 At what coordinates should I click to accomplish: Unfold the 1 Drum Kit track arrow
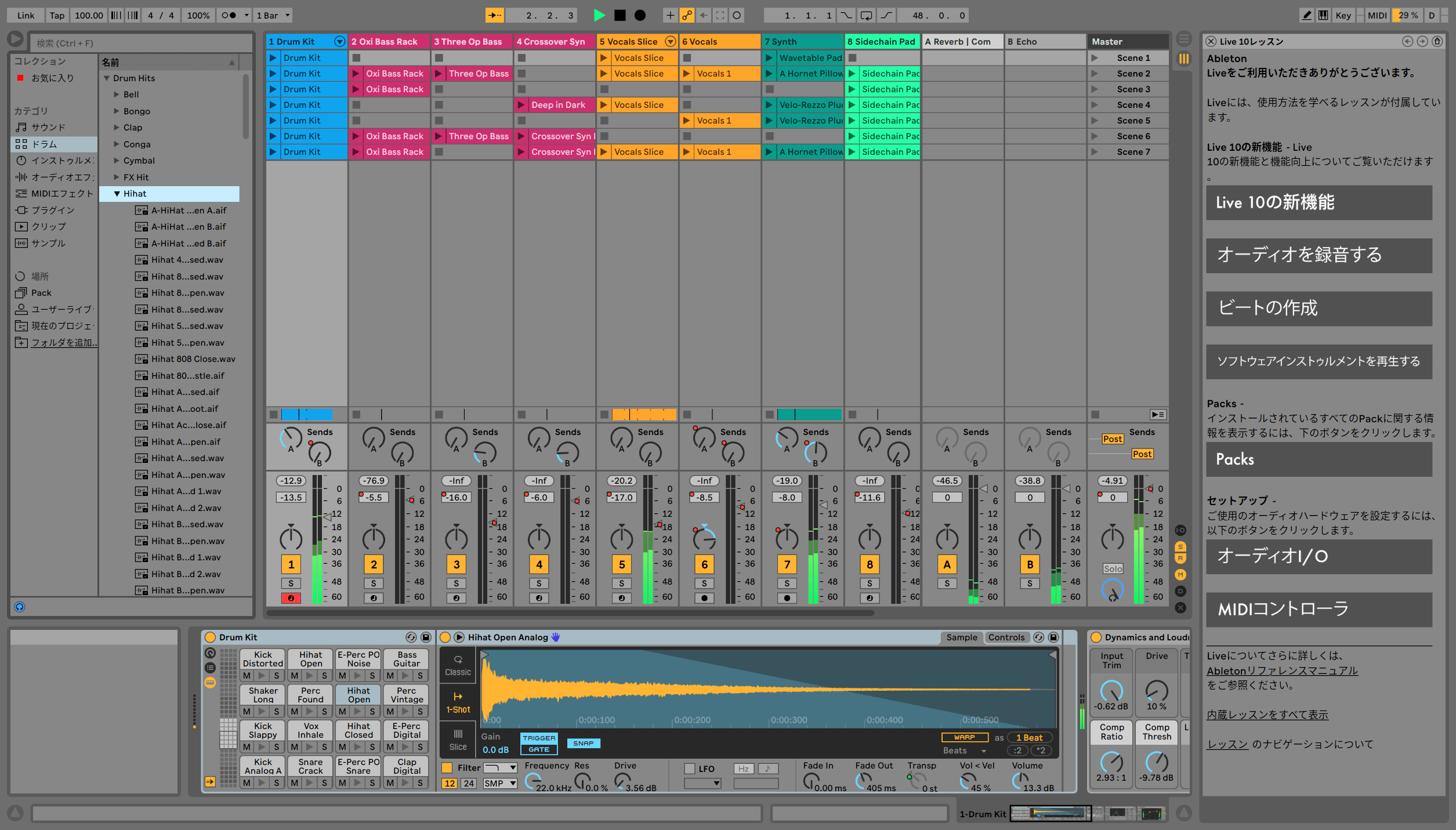tap(339, 41)
